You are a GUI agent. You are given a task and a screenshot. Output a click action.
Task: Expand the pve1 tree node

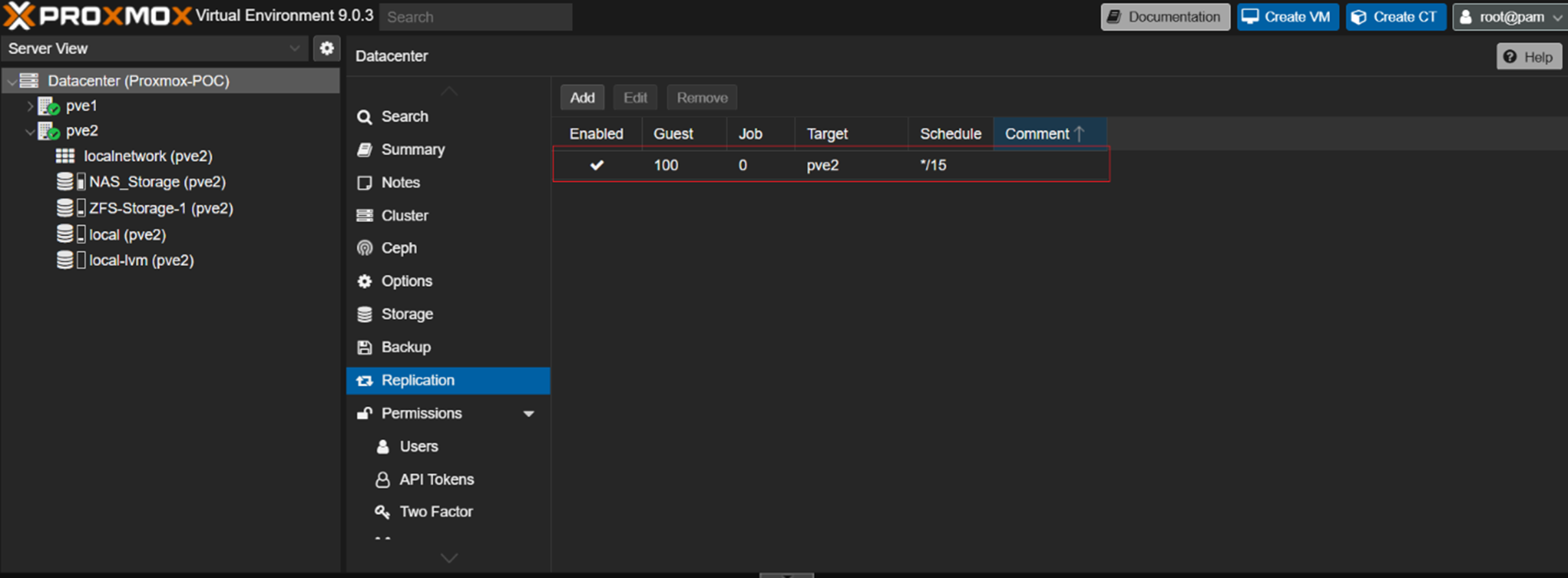click(x=30, y=106)
